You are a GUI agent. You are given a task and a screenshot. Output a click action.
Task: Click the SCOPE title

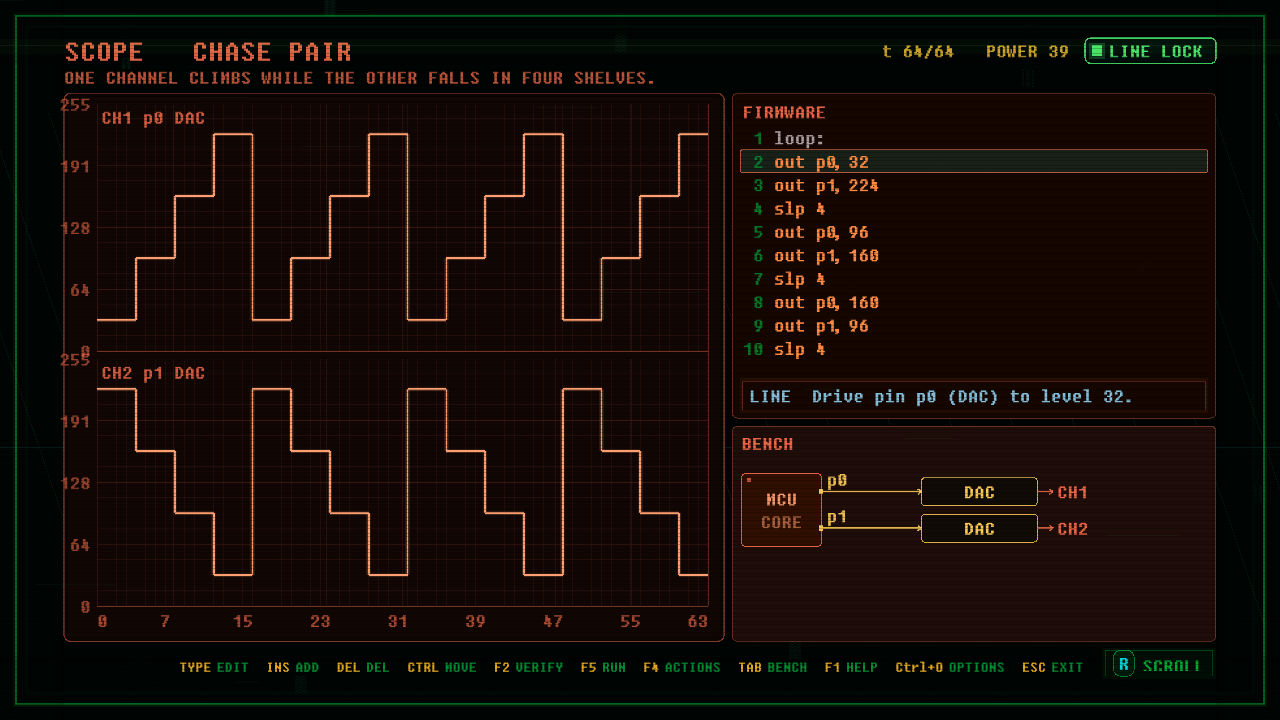click(104, 52)
